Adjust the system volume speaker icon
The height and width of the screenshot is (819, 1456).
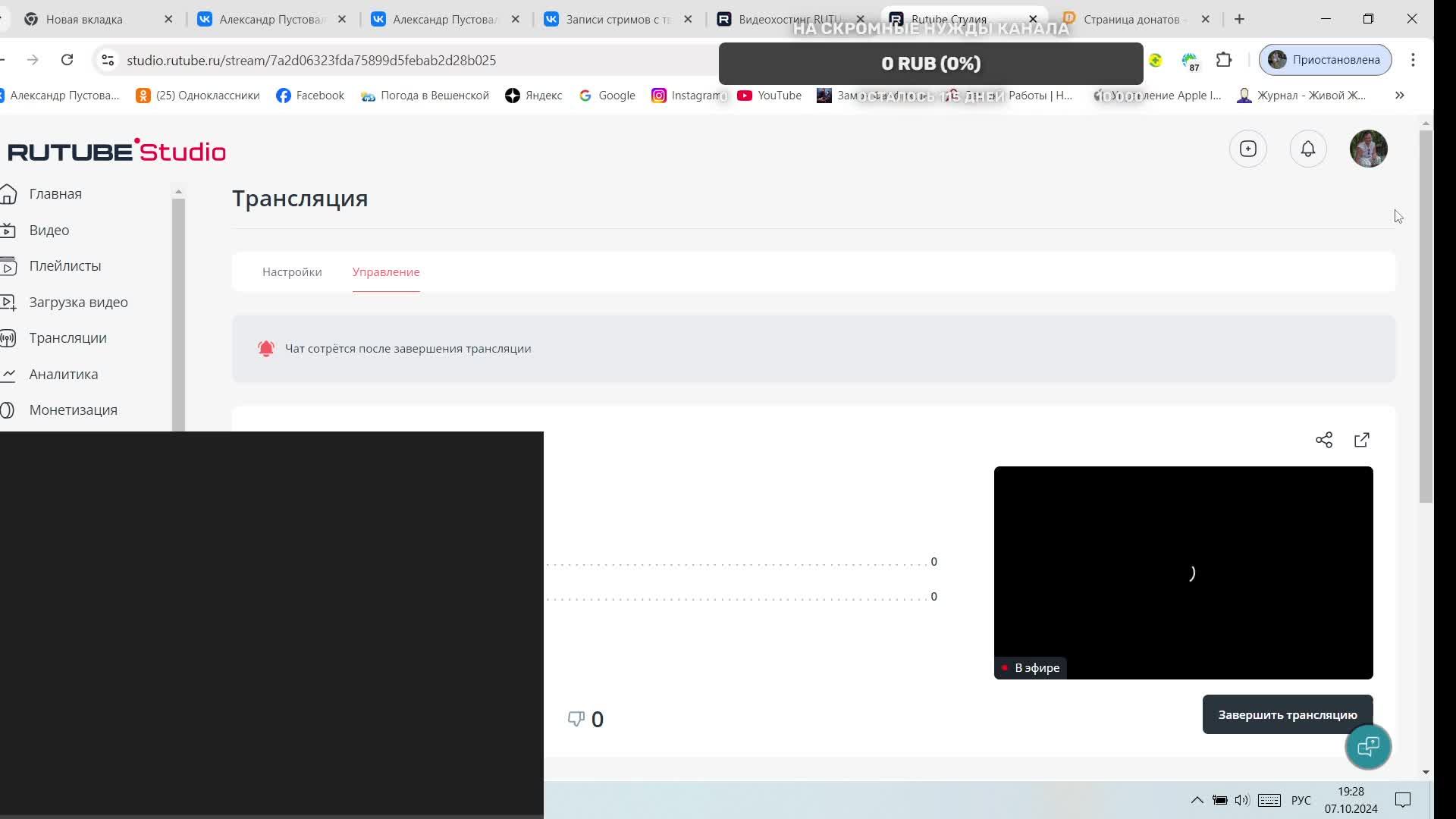(1241, 800)
